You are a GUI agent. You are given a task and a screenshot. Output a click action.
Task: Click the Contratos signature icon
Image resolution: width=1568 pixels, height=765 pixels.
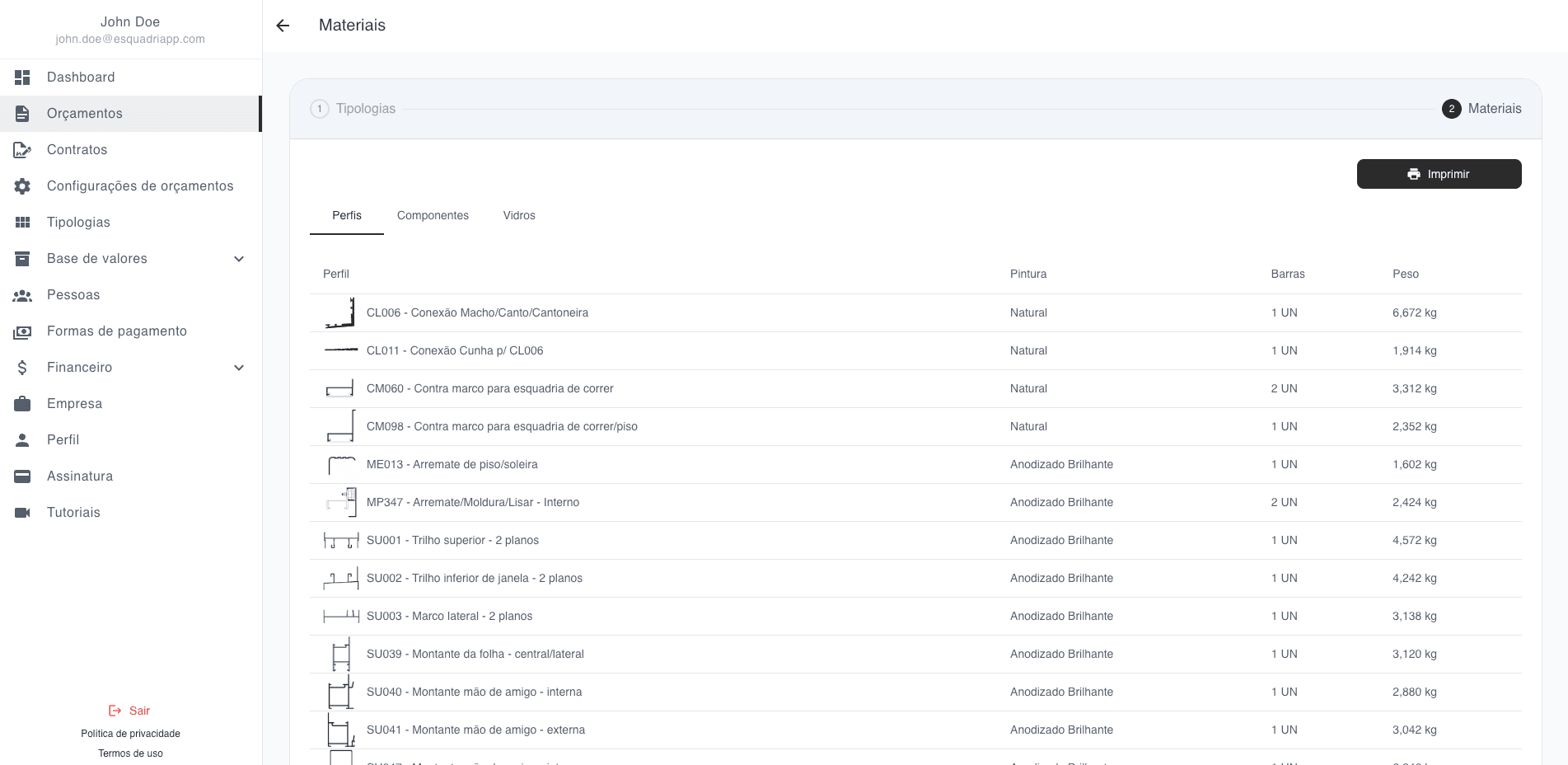[x=22, y=150]
